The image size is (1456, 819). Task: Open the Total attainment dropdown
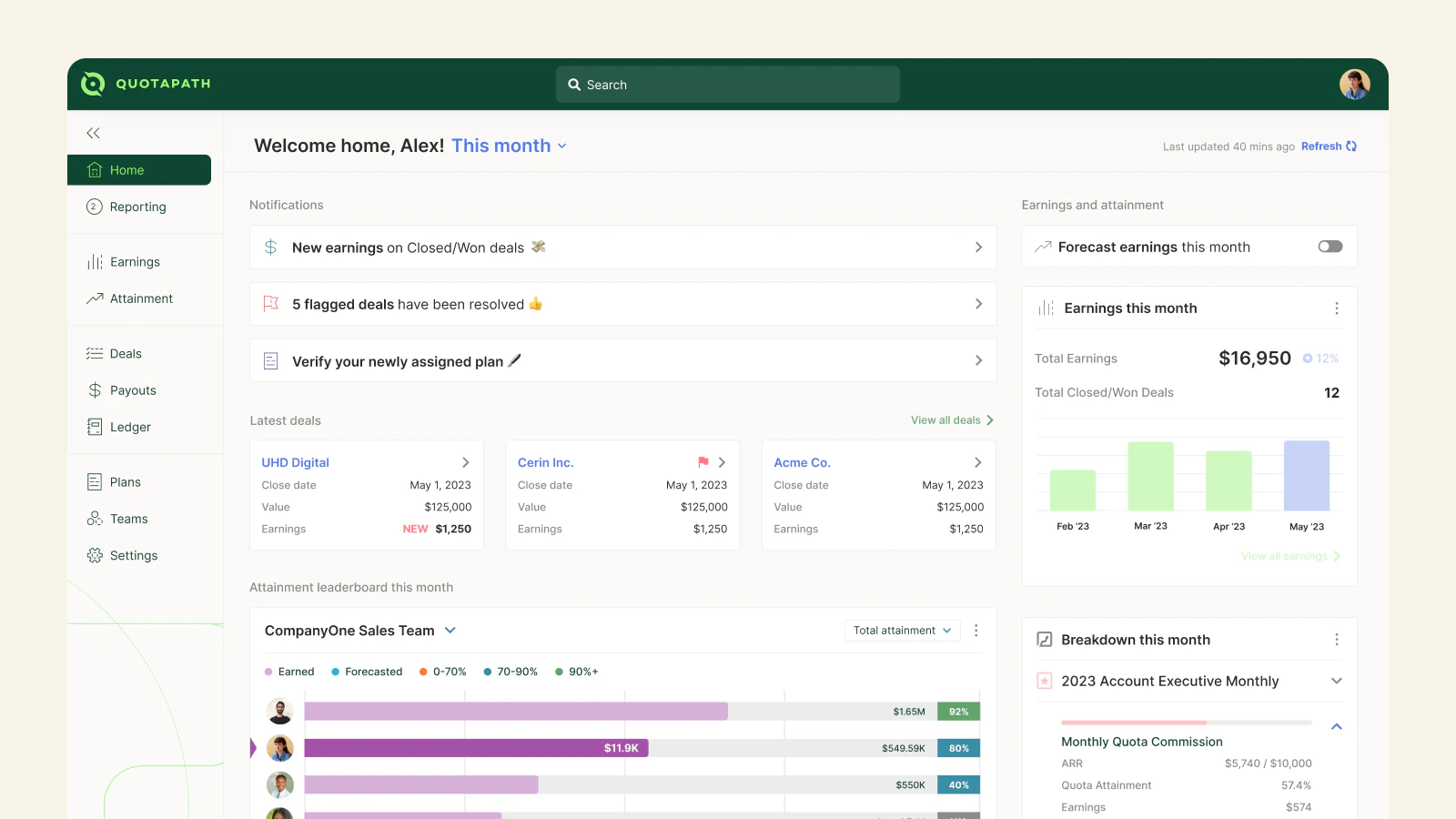point(901,630)
